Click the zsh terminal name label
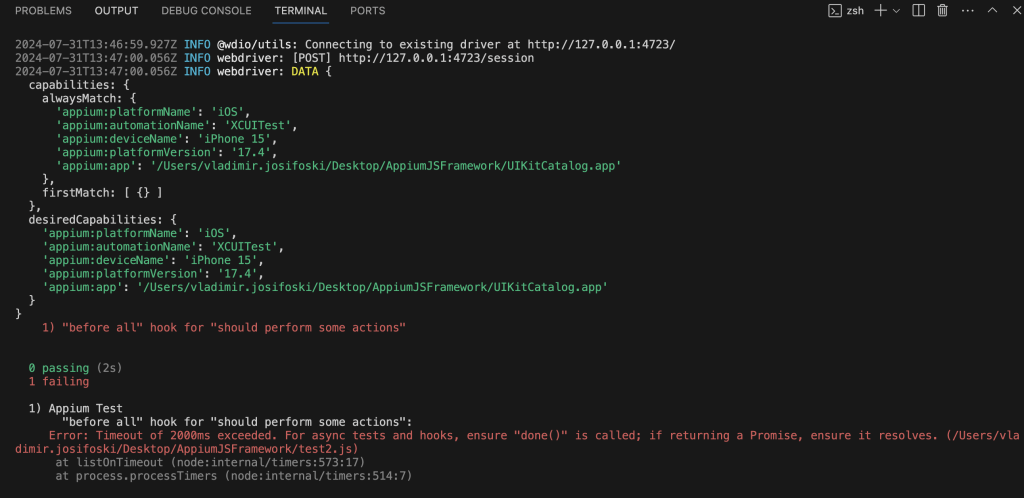1024x498 pixels. coord(855,11)
